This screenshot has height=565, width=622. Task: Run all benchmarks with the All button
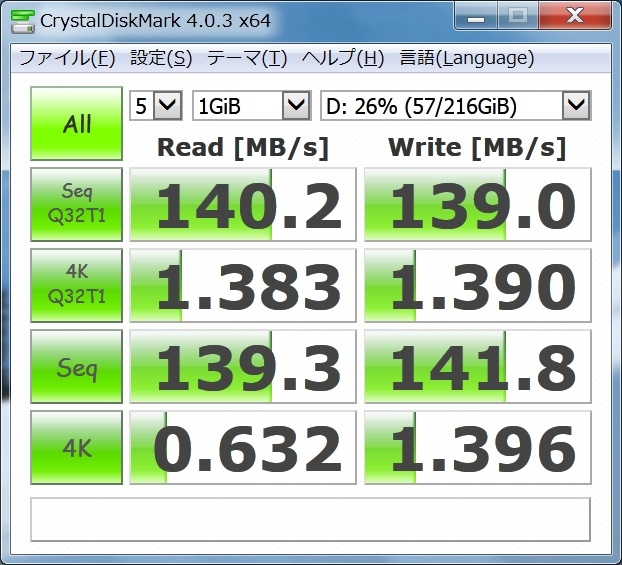point(77,123)
